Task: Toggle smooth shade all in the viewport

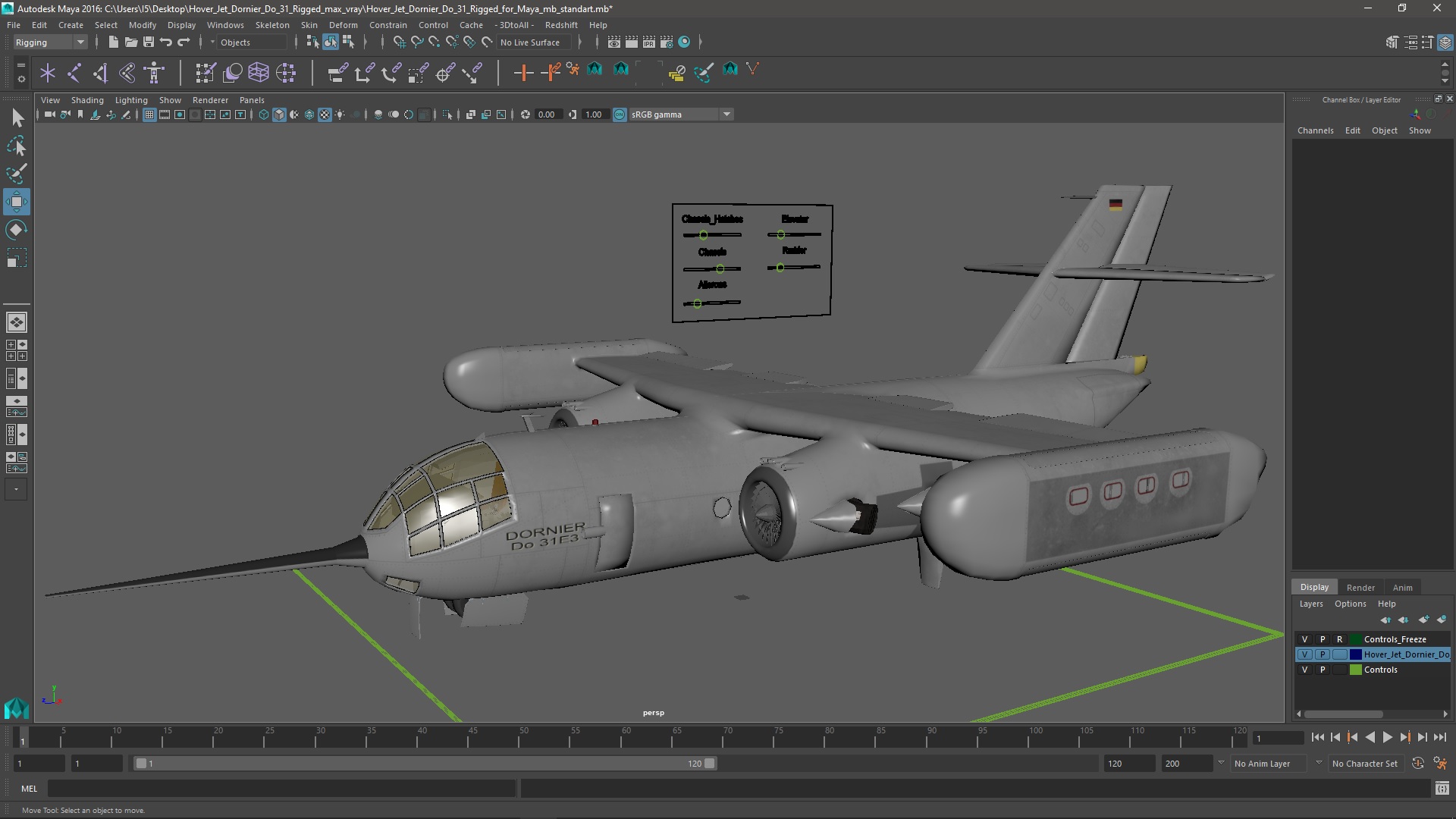Action: (x=279, y=115)
